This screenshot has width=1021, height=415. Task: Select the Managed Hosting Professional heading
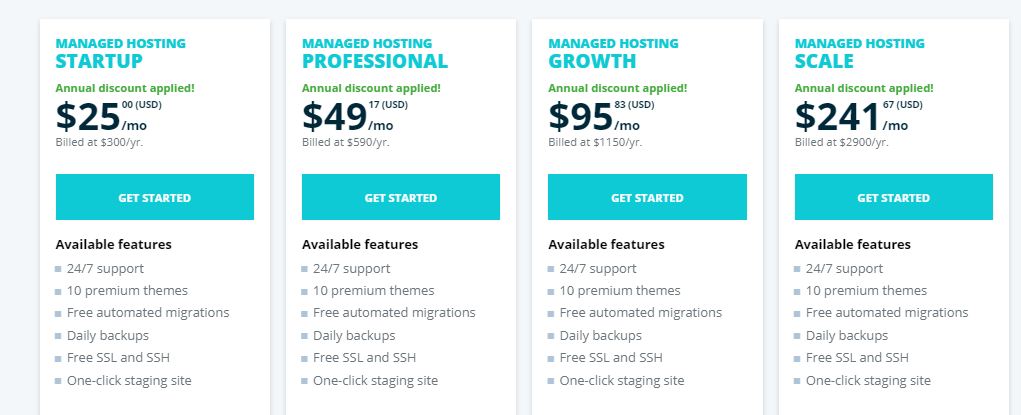tap(375, 53)
